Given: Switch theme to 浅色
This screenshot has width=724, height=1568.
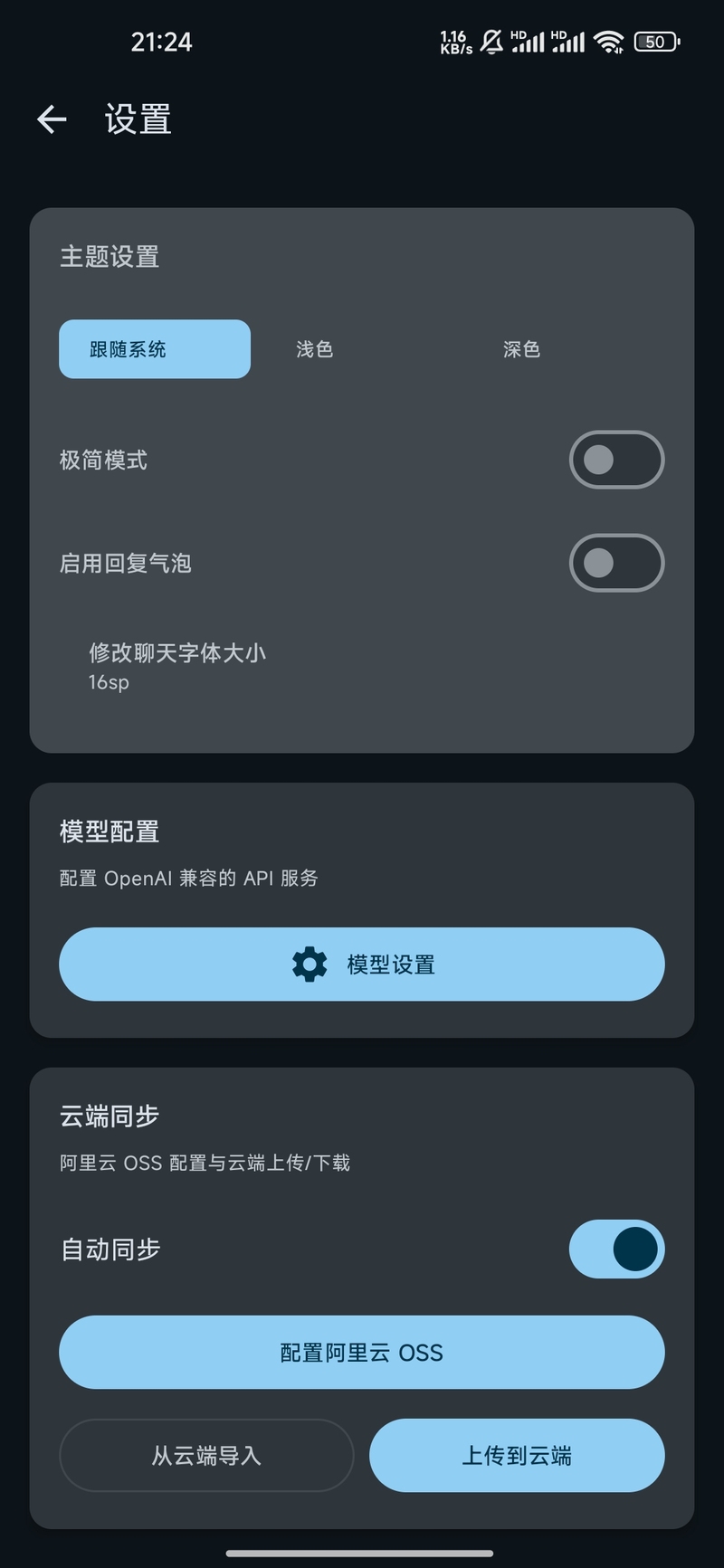Looking at the screenshot, I should 315,349.
